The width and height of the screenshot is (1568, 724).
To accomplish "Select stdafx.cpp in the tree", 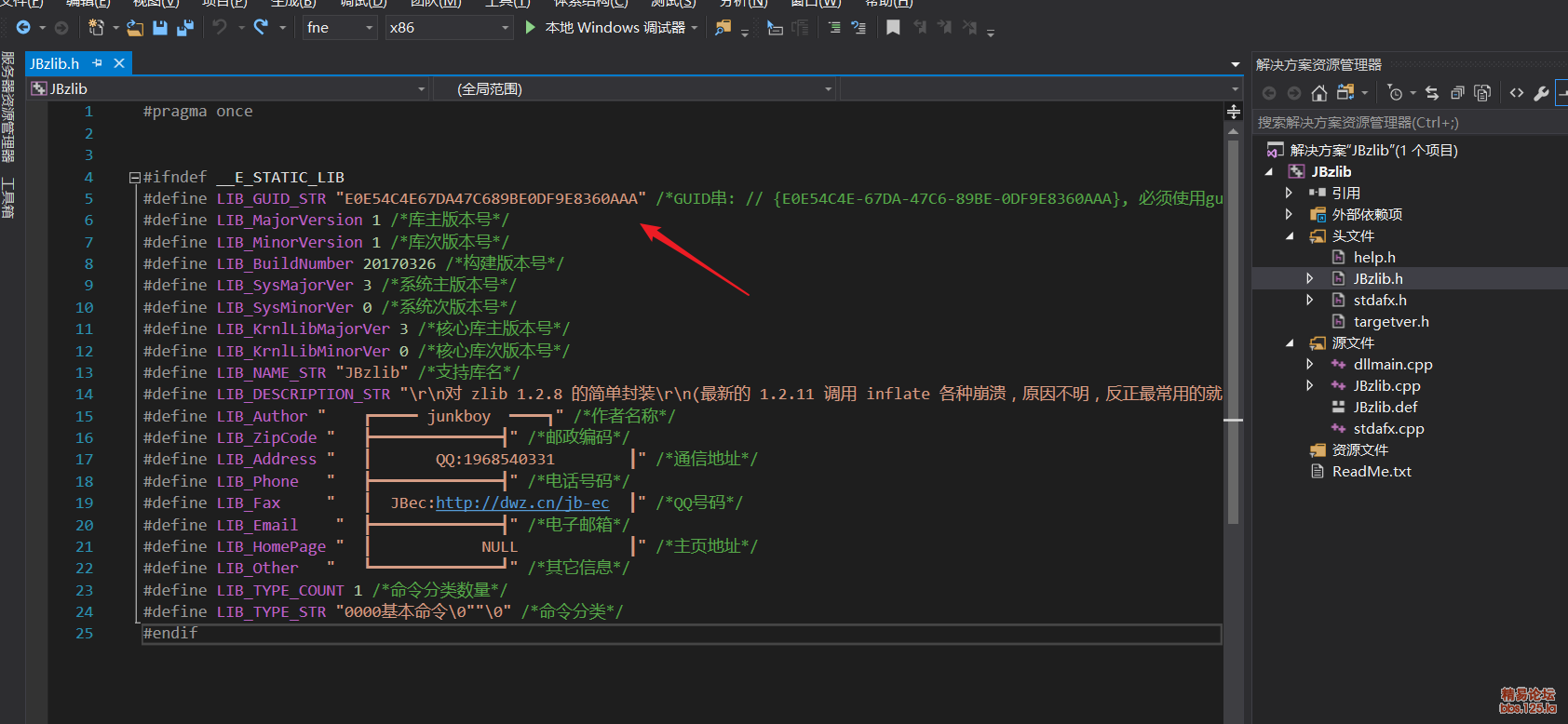I will (1389, 428).
